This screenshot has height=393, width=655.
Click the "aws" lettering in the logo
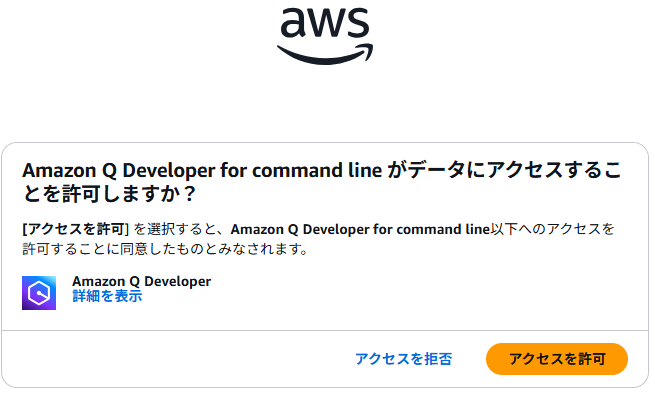coord(325,23)
